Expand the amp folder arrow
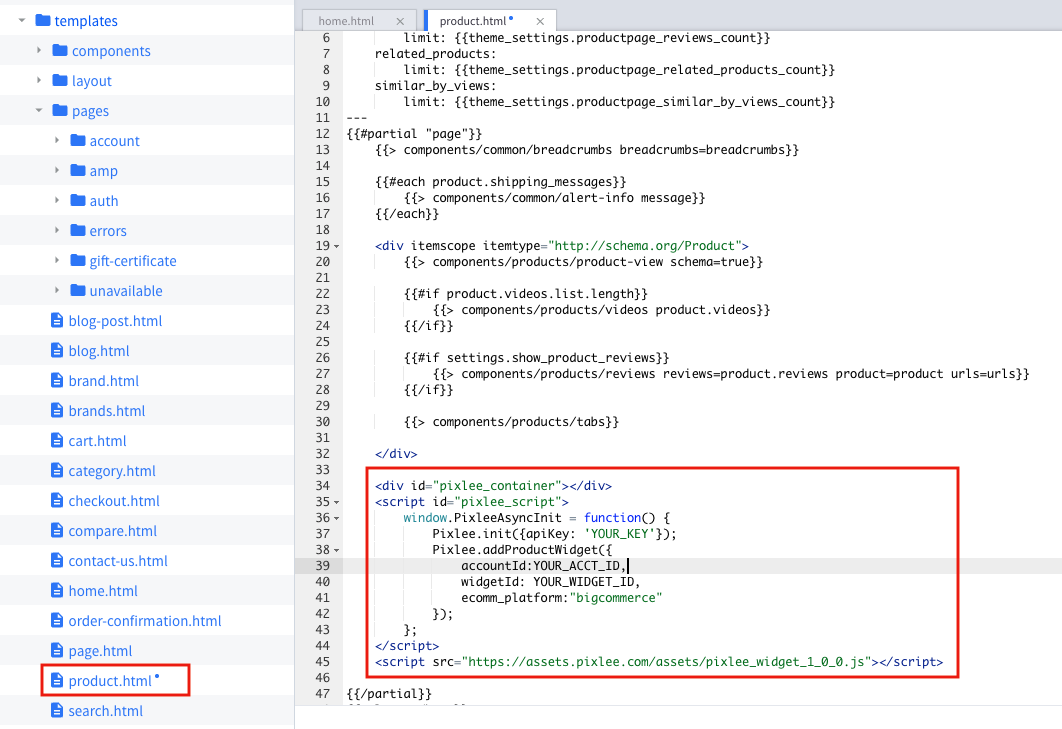 [x=57, y=170]
